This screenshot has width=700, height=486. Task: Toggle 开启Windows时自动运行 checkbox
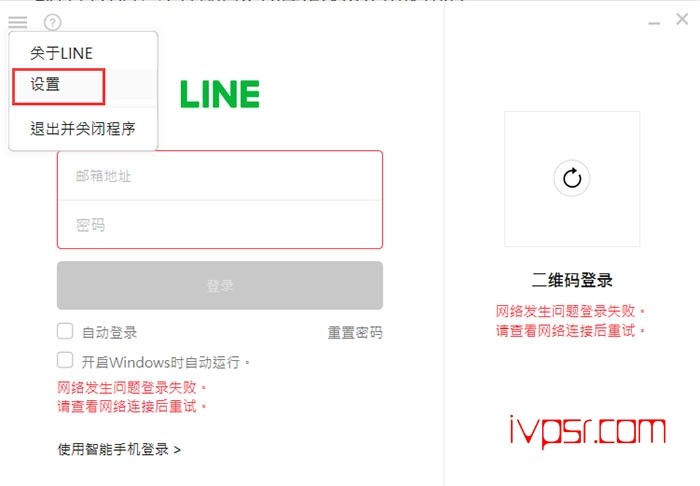[65, 360]
